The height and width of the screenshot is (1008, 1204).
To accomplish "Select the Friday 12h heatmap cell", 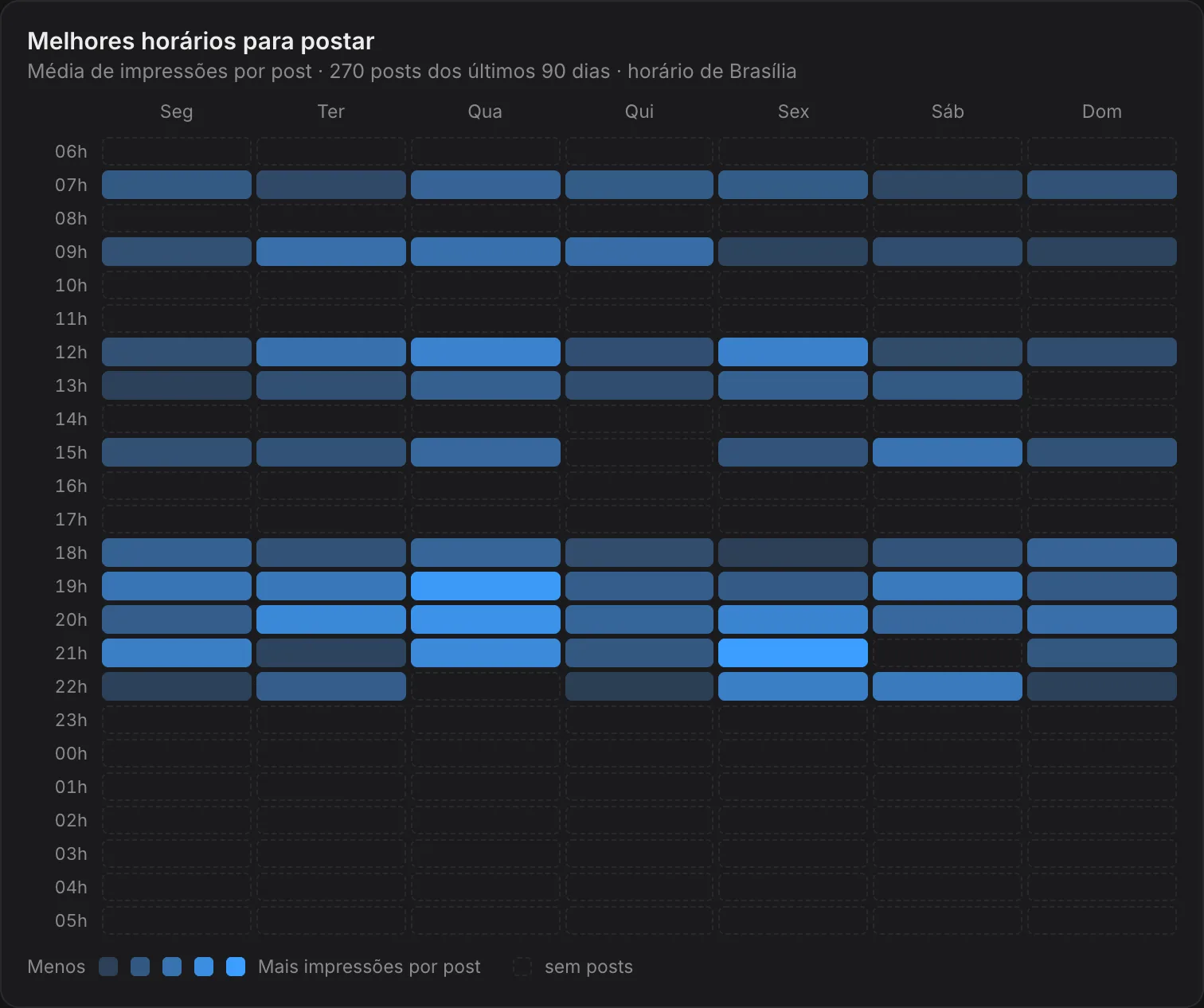I will click(793, 352).
